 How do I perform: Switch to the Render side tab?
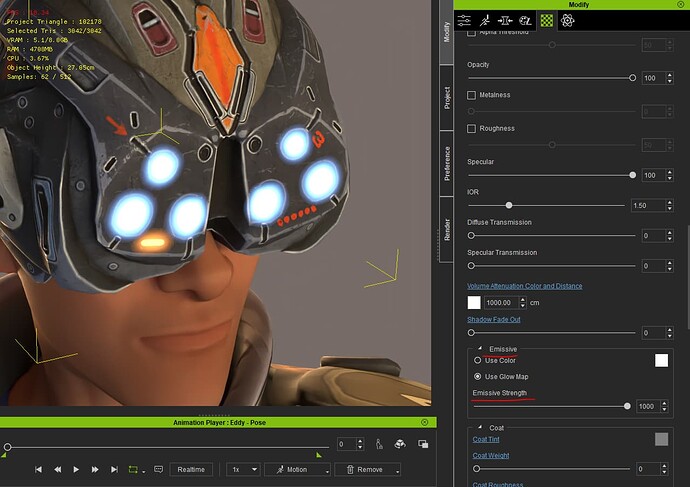click(x=447, y=230)
